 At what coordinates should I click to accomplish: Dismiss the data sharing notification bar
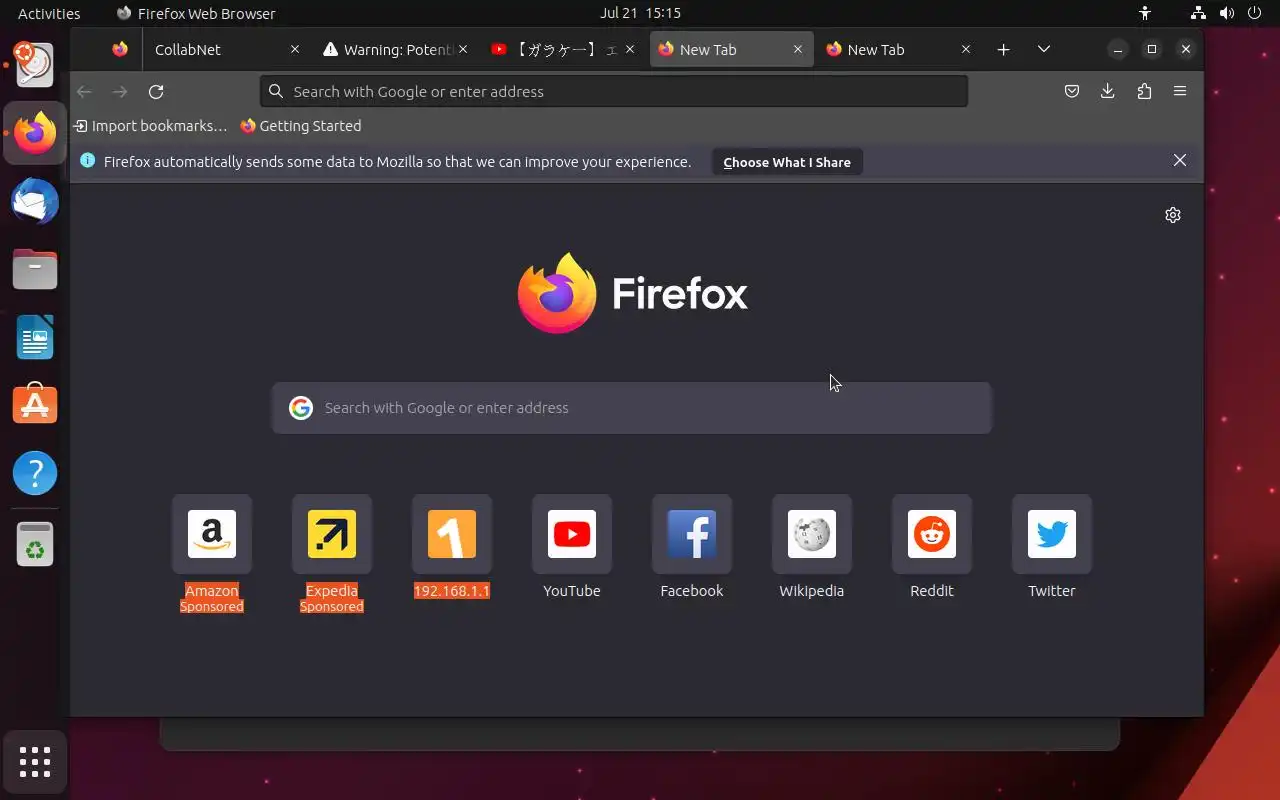point(1180,161)
